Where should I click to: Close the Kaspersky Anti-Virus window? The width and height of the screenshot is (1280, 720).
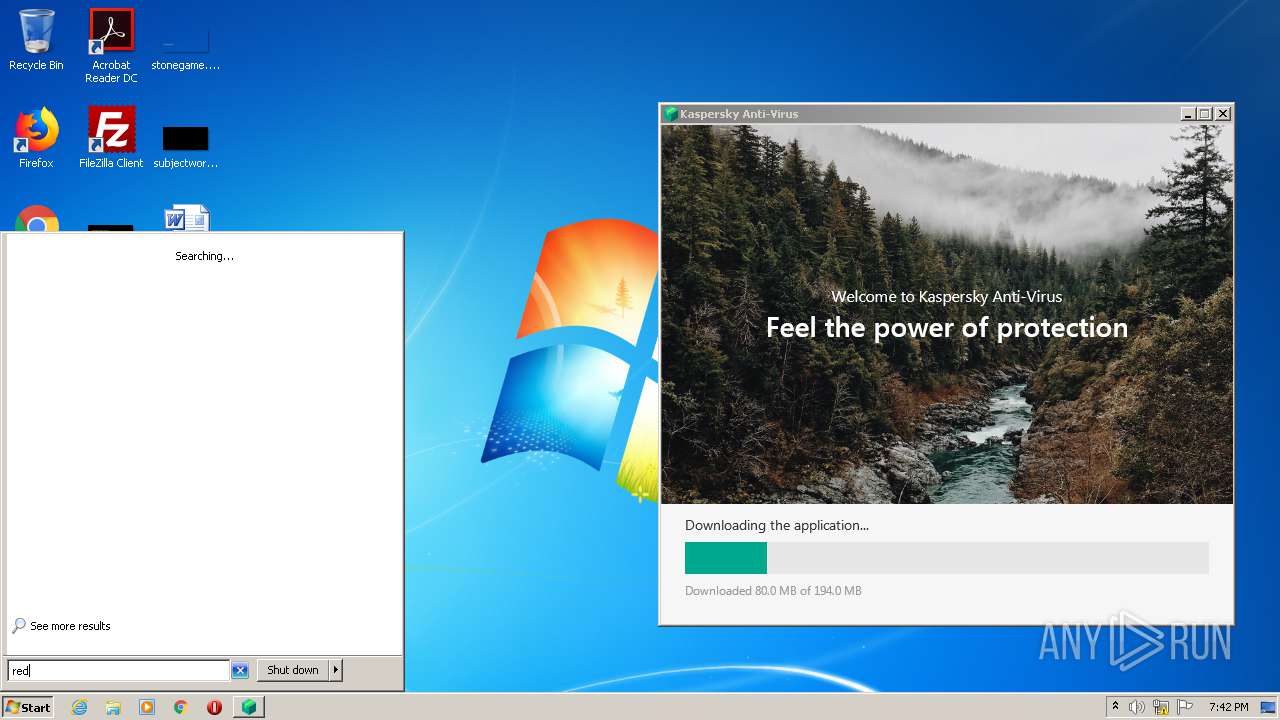tap(1223, 114)
